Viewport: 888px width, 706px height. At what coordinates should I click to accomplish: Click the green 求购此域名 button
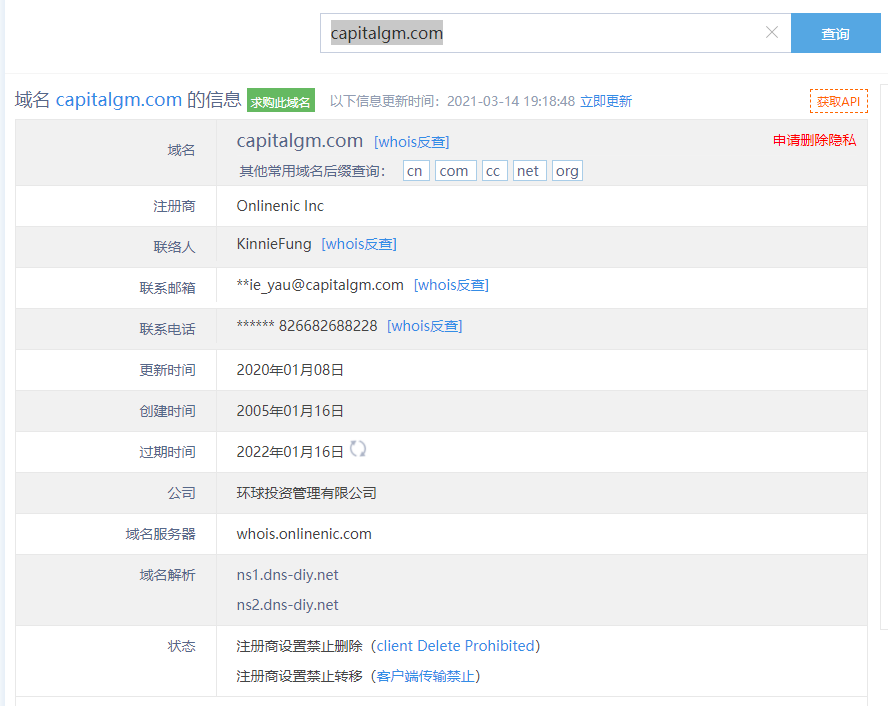click(281, 102)
